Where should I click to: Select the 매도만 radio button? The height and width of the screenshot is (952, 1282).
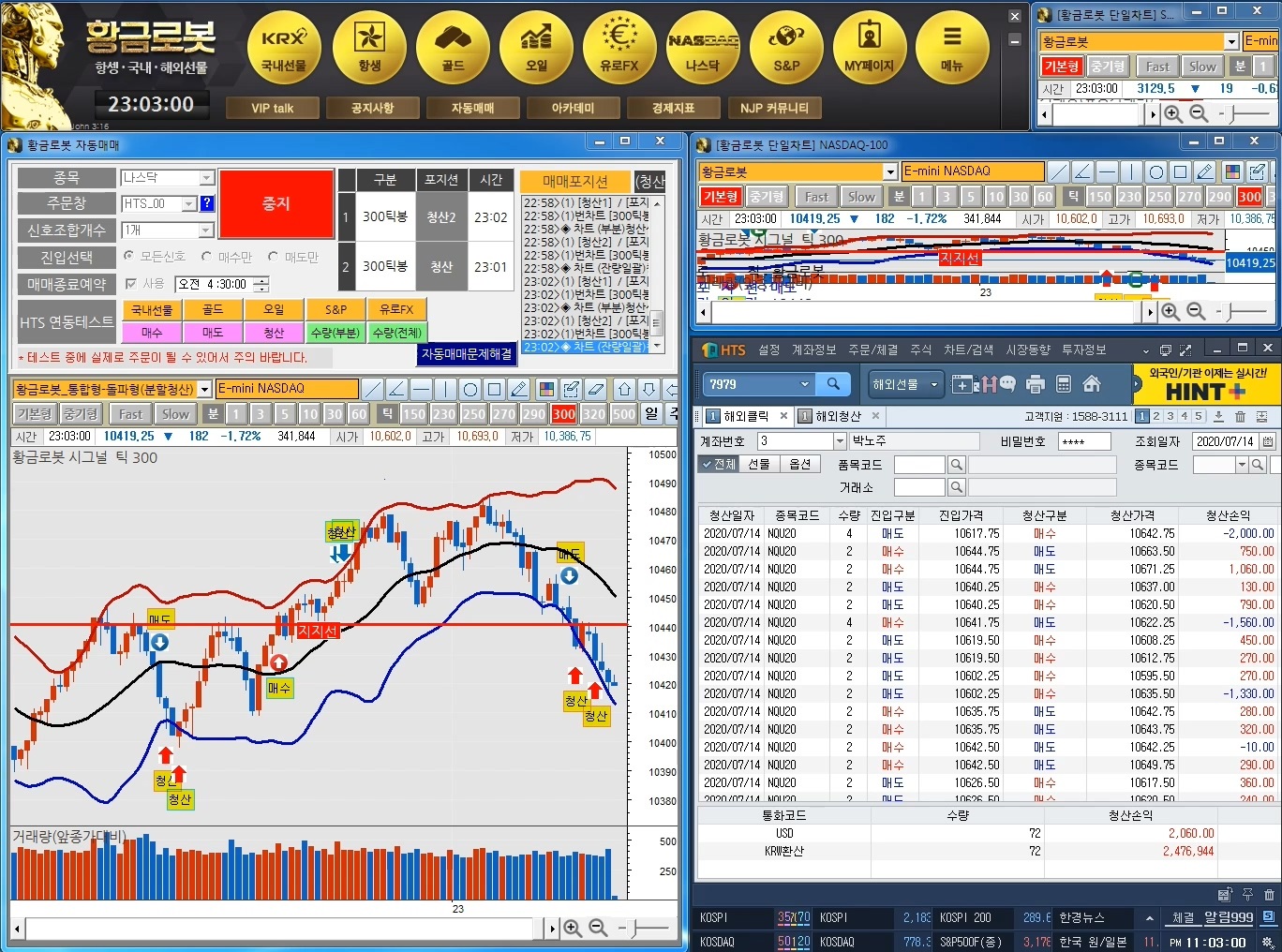[x=274, y=256]
